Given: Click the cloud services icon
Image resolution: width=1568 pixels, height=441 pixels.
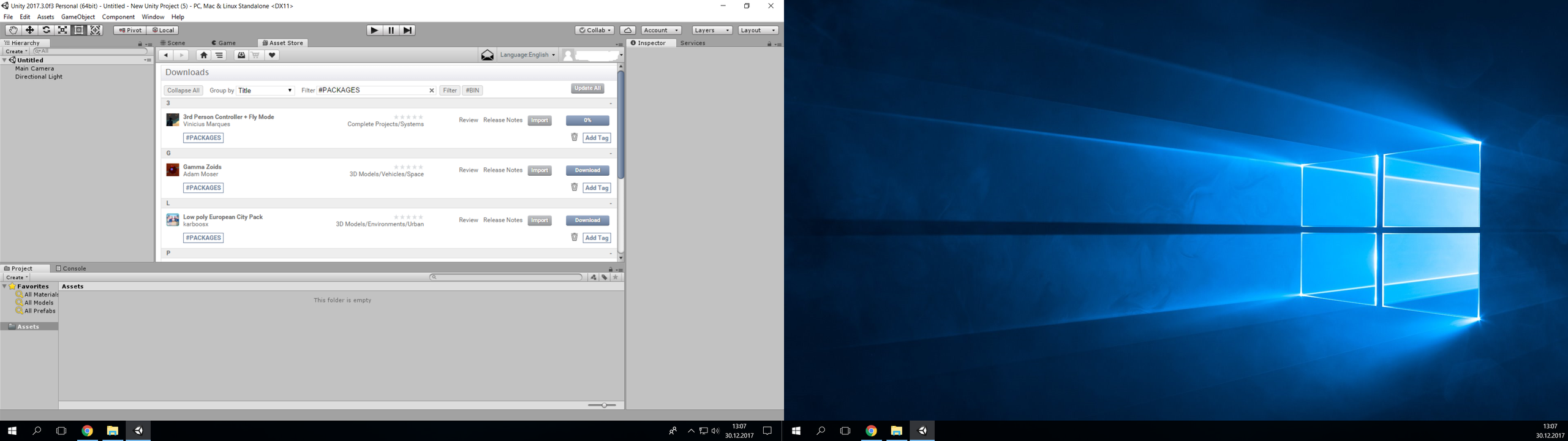Looking at the screenshot, I should point(627,30).
